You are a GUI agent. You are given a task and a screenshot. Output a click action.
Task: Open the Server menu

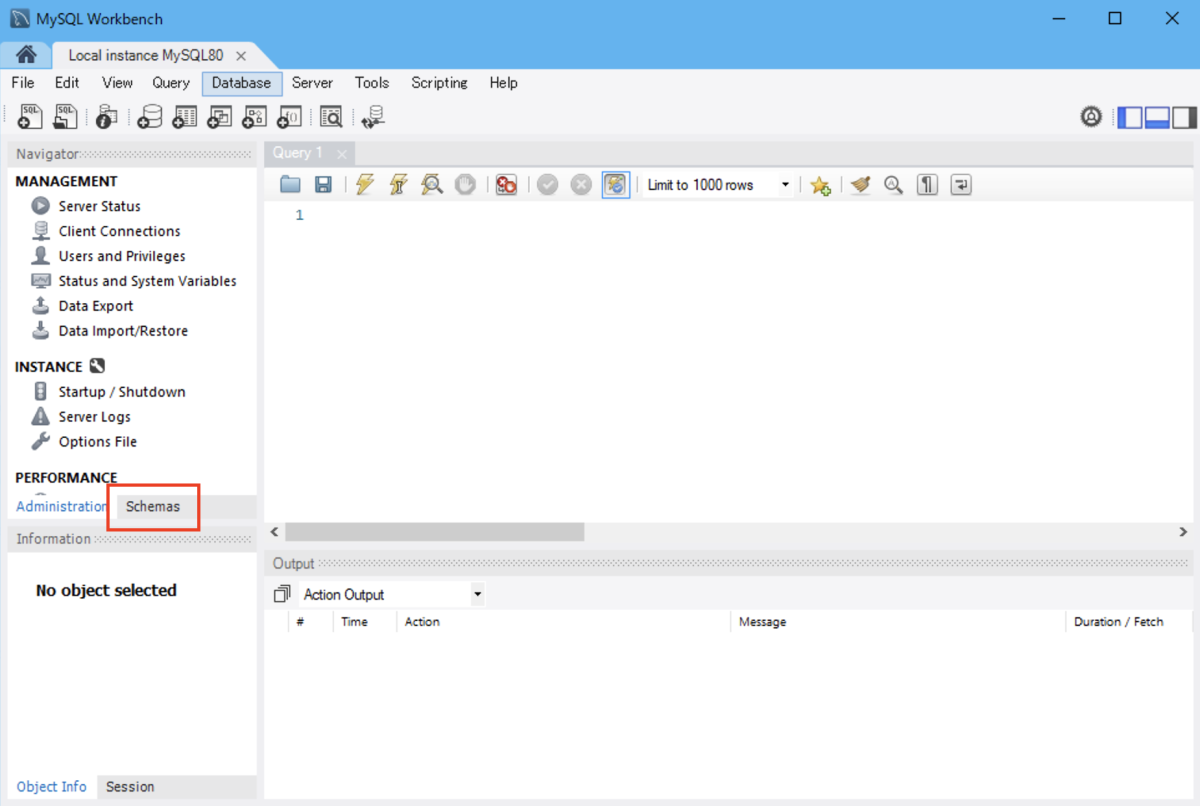pos(312,83)
